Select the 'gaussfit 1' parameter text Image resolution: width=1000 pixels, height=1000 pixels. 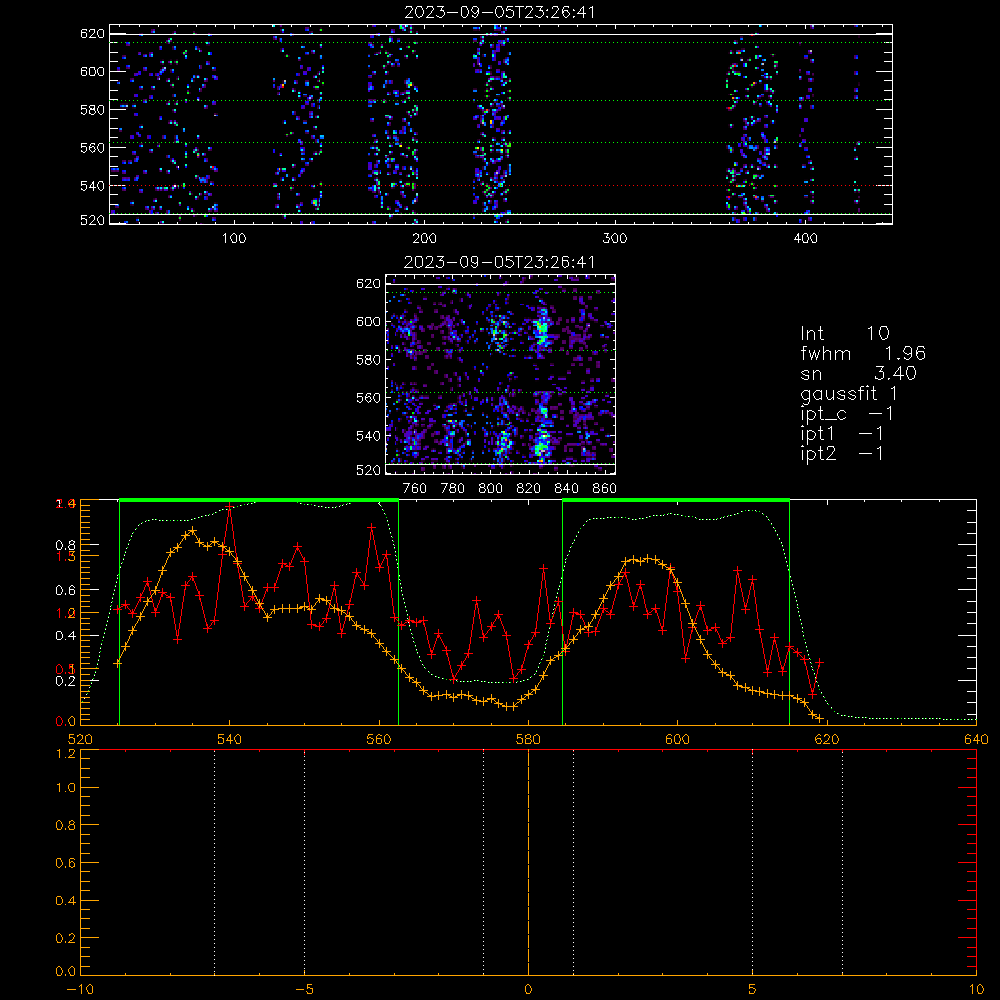pyautogui.click(x=849, y=393)
